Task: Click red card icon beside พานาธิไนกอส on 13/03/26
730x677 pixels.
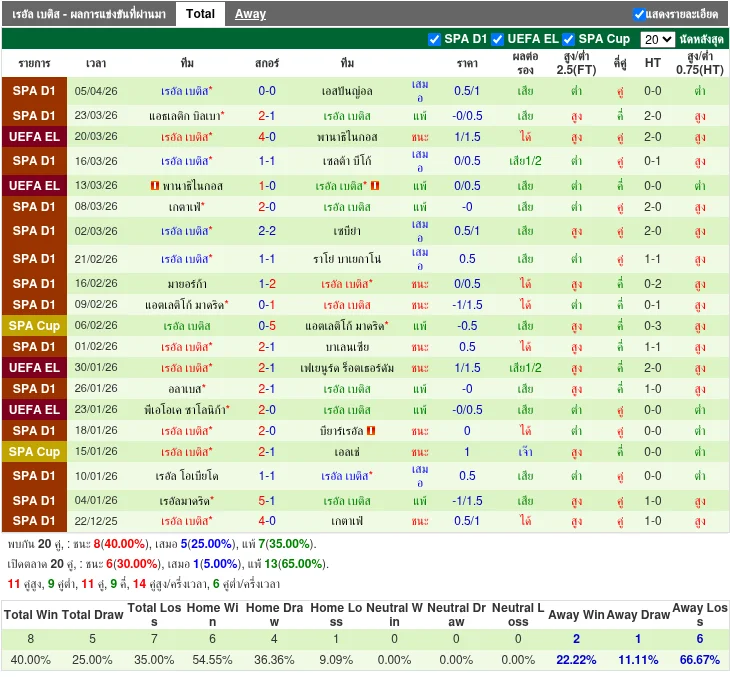Action: tap(155, 186)
